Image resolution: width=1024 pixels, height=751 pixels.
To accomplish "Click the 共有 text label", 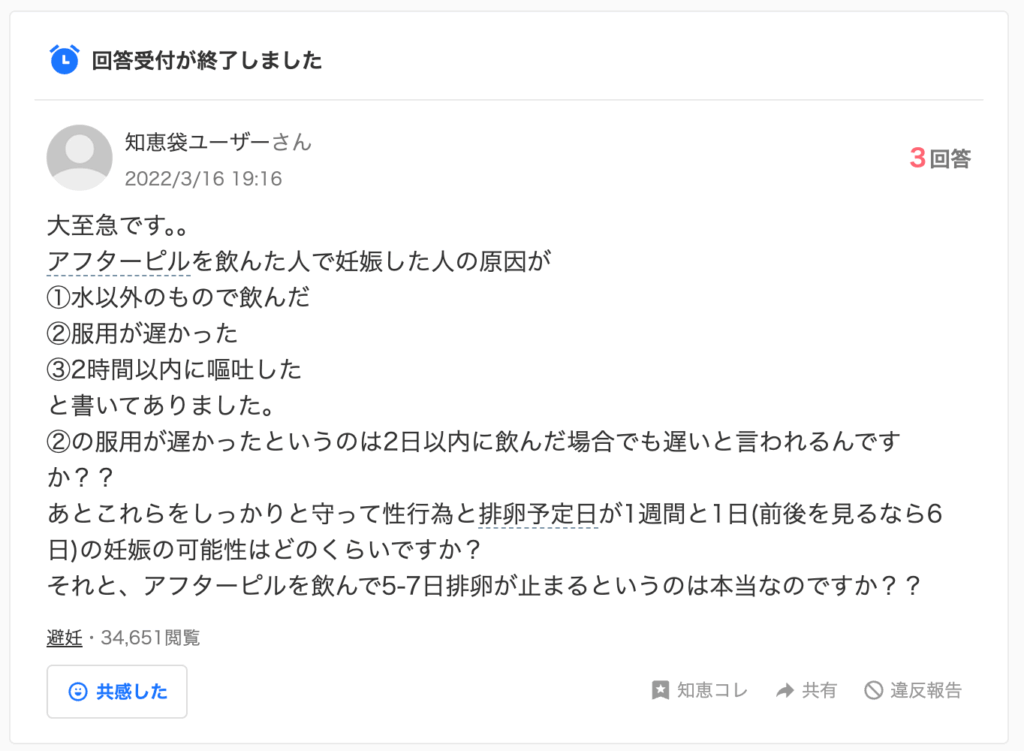I will pos(820,690).
